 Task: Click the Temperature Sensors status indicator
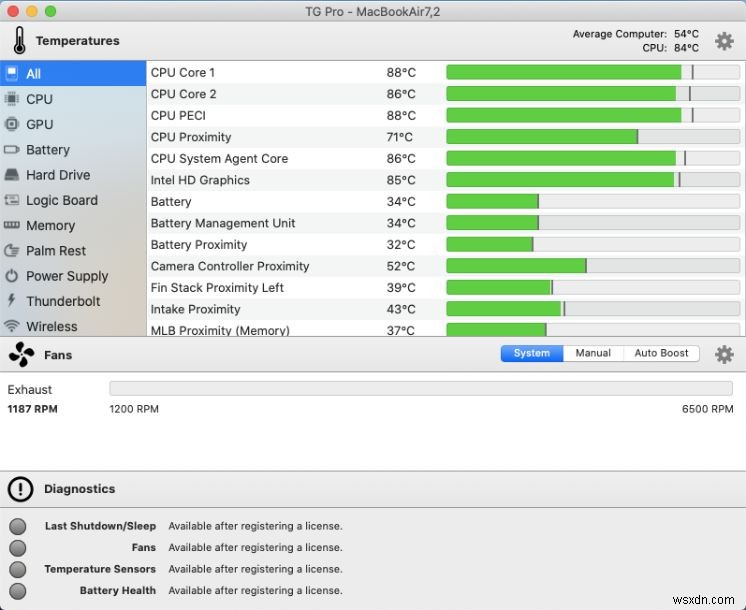(18, 569)
